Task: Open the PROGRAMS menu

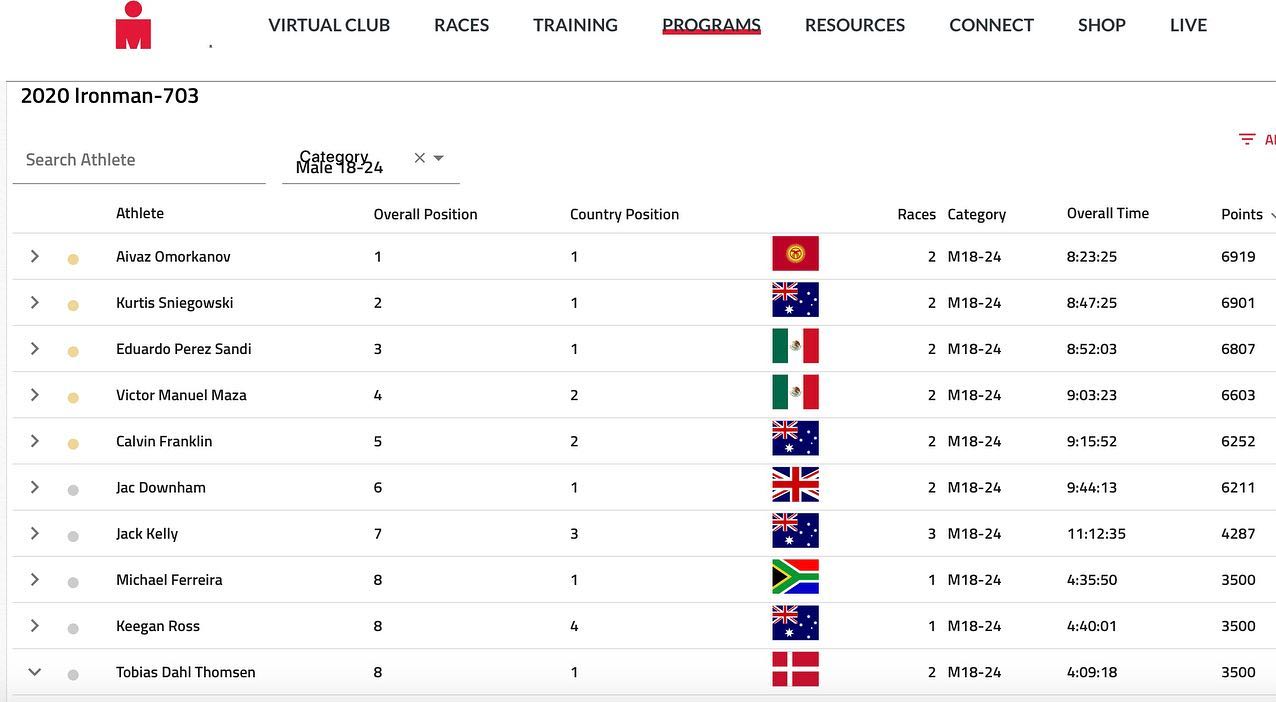Action: 711,25
